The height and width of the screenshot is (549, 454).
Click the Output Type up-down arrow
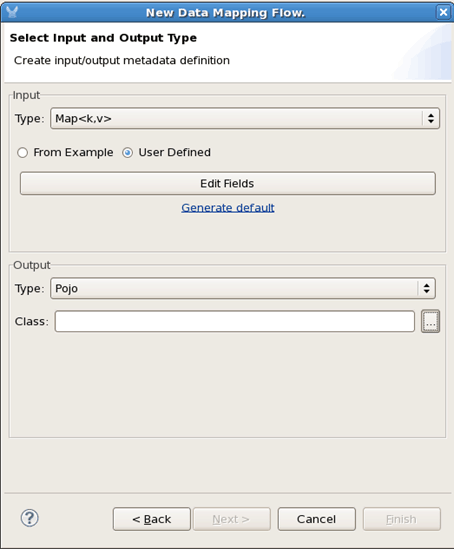click(x=426, y=288)
